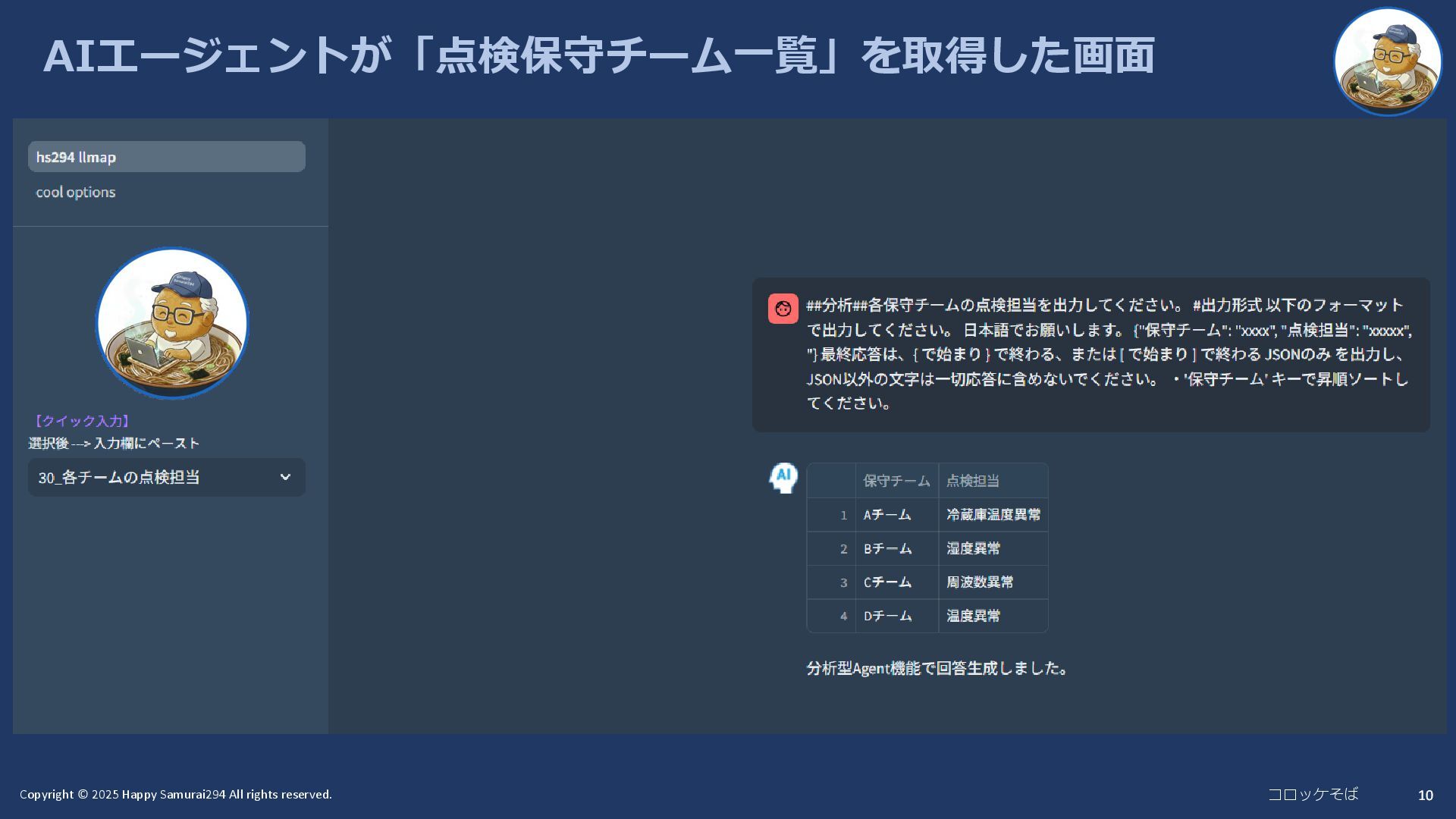Click row number 3 in the table
The image size is (1456, 819).
(x=843, y=582)
